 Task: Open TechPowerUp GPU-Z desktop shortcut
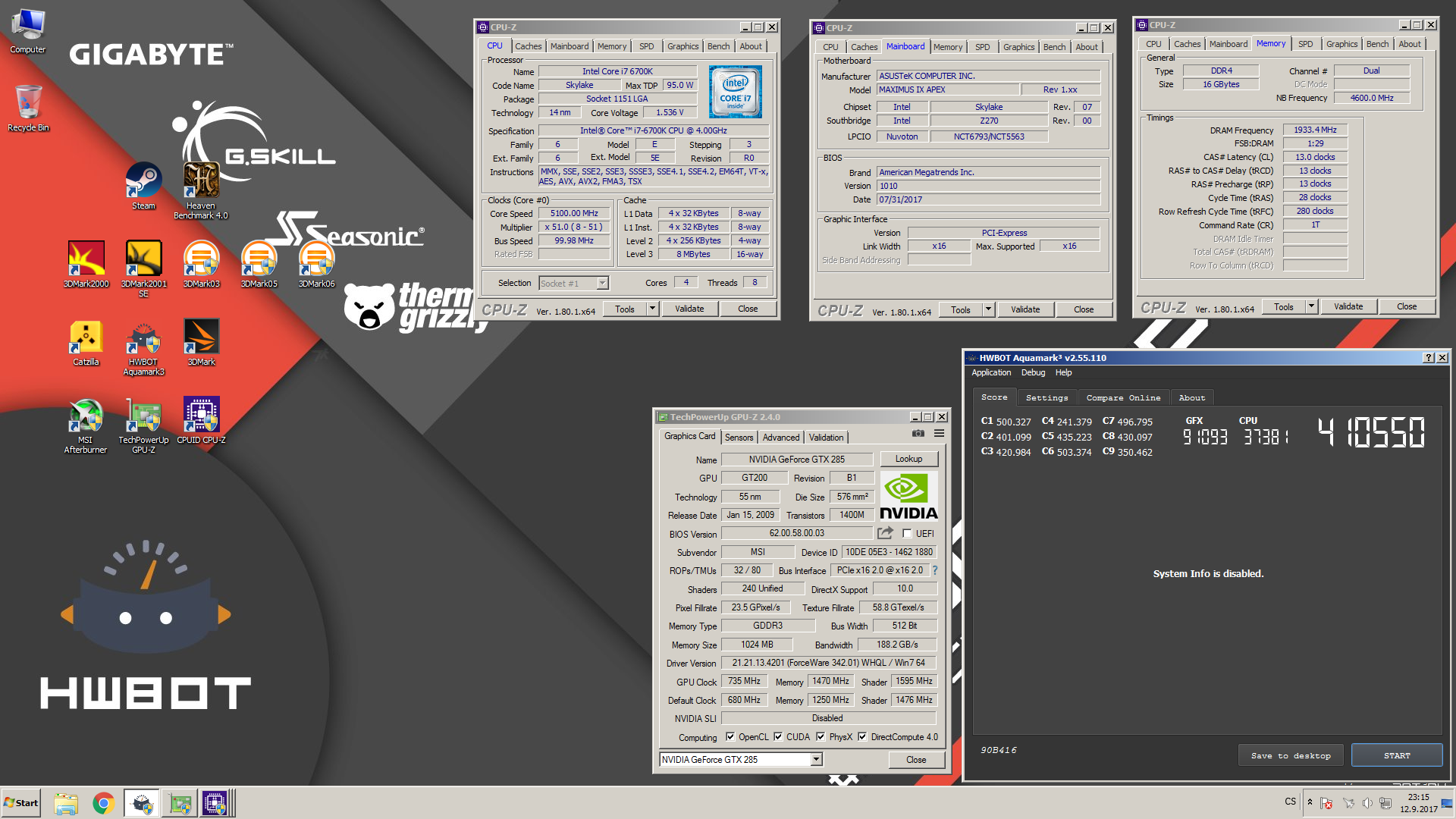click(143, 425)
